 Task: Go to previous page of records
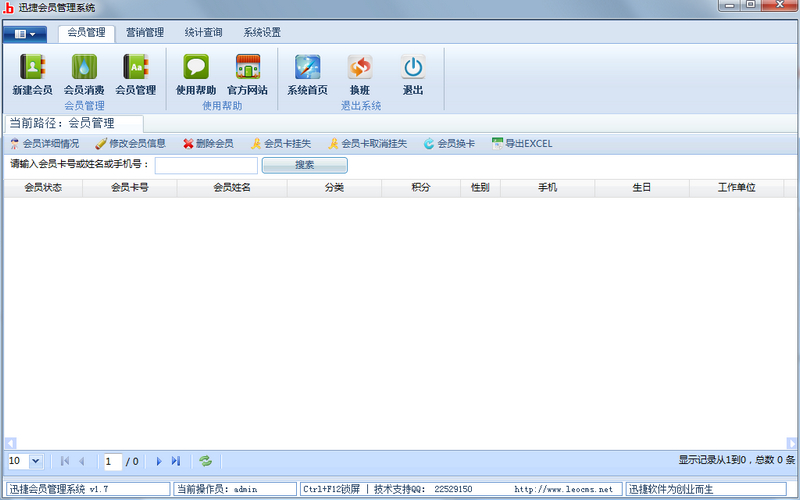[82, 461]
